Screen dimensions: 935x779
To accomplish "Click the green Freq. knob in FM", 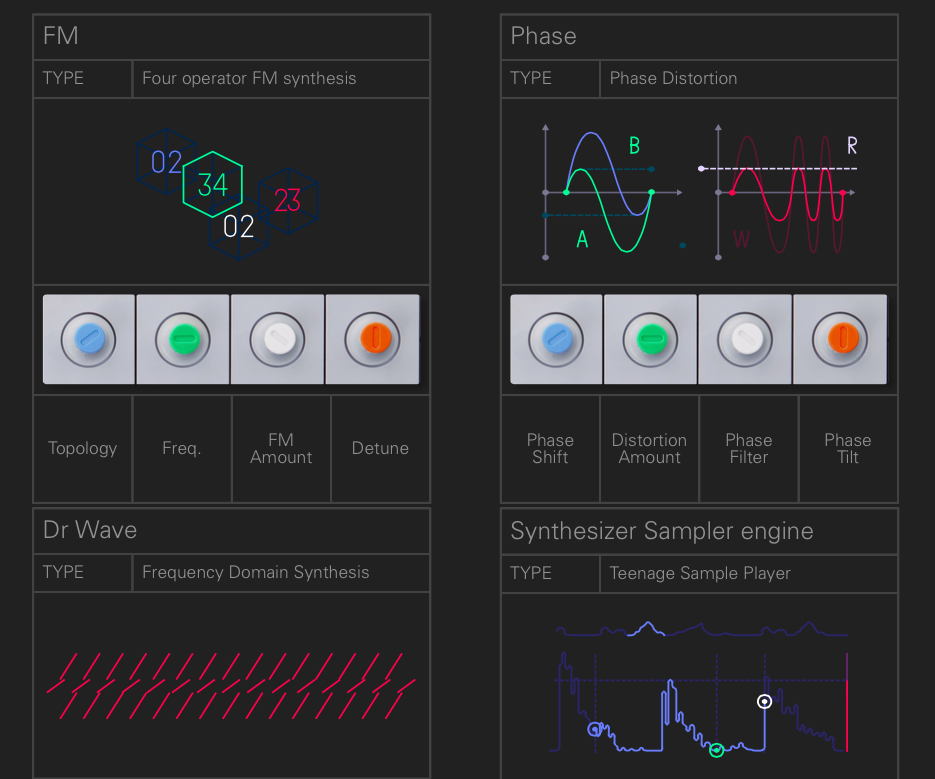I will [183, 339].
